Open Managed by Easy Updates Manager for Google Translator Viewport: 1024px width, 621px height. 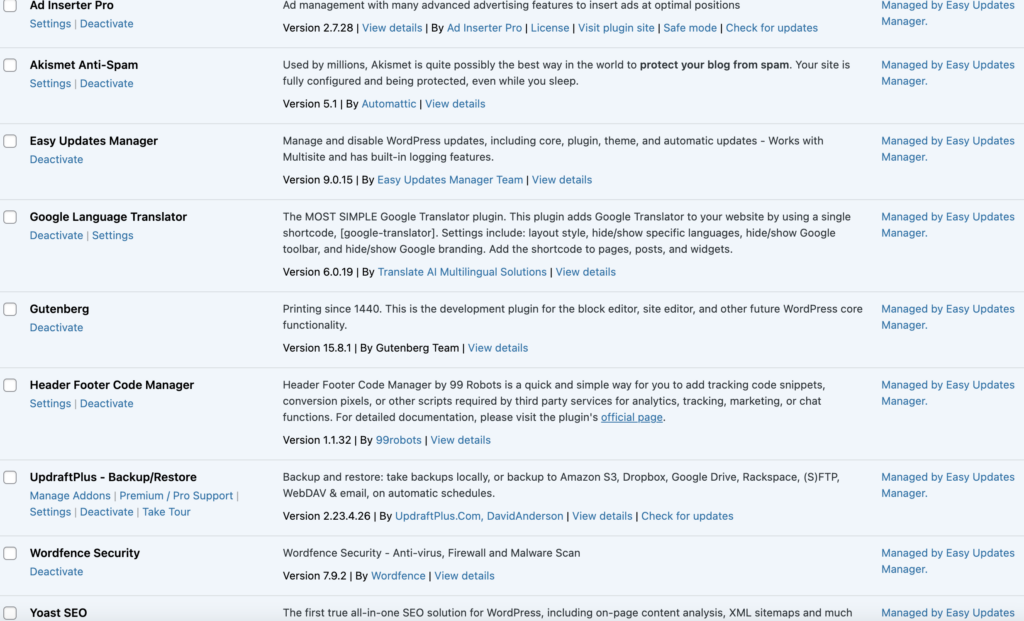point(948,225)
